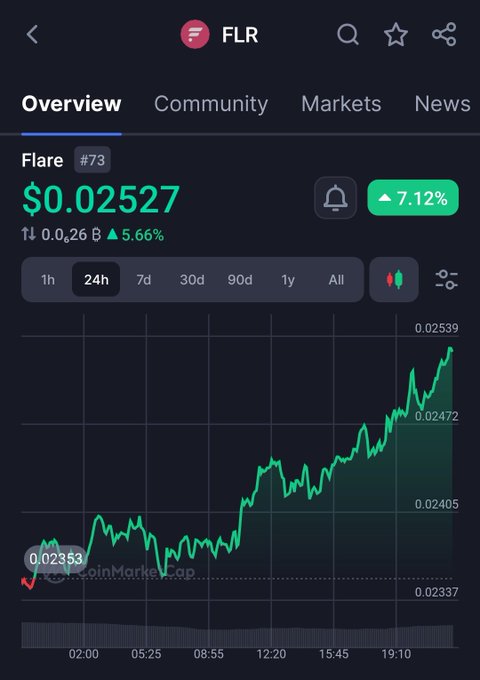Select the 90d chart range
The height and width of the screenshot is (680, 480).
[x=240, y=280]
